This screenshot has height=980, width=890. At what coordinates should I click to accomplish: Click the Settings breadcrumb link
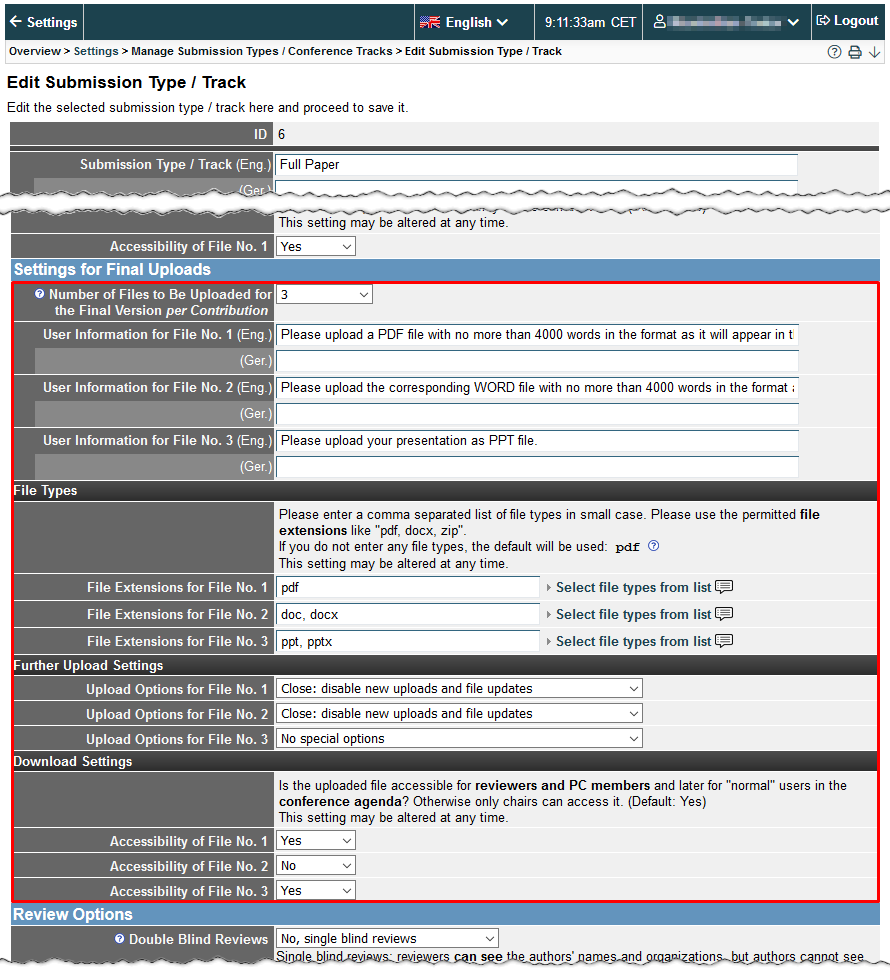click(x=96, y=51)
